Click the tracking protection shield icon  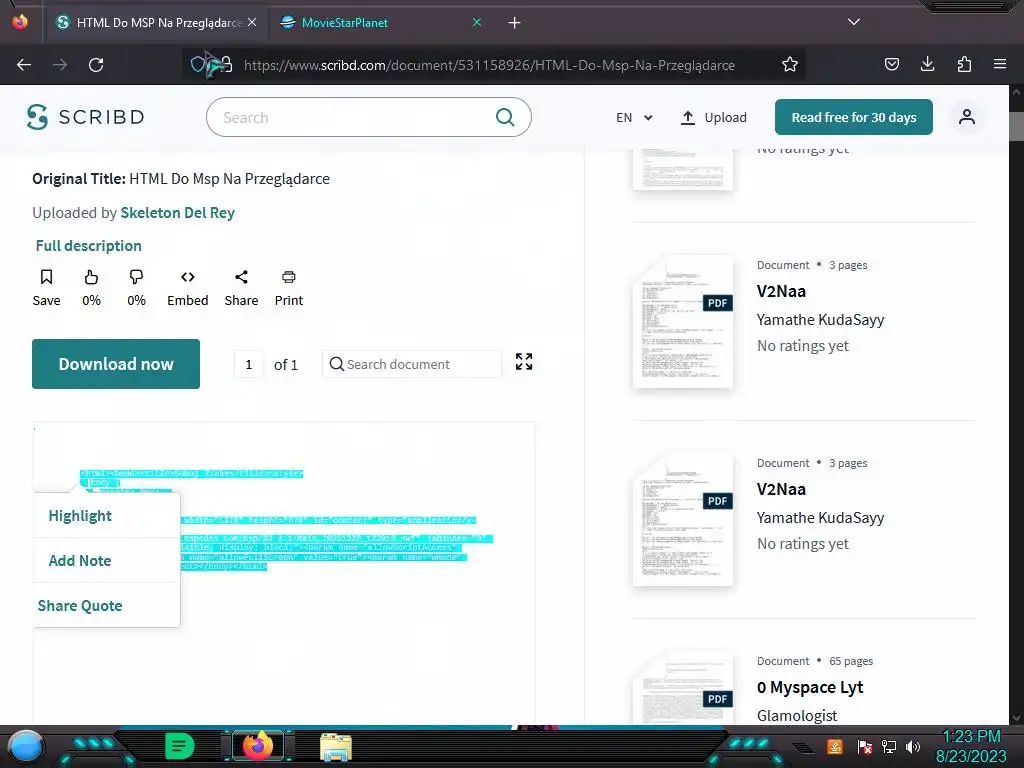[x=197, y=65]
